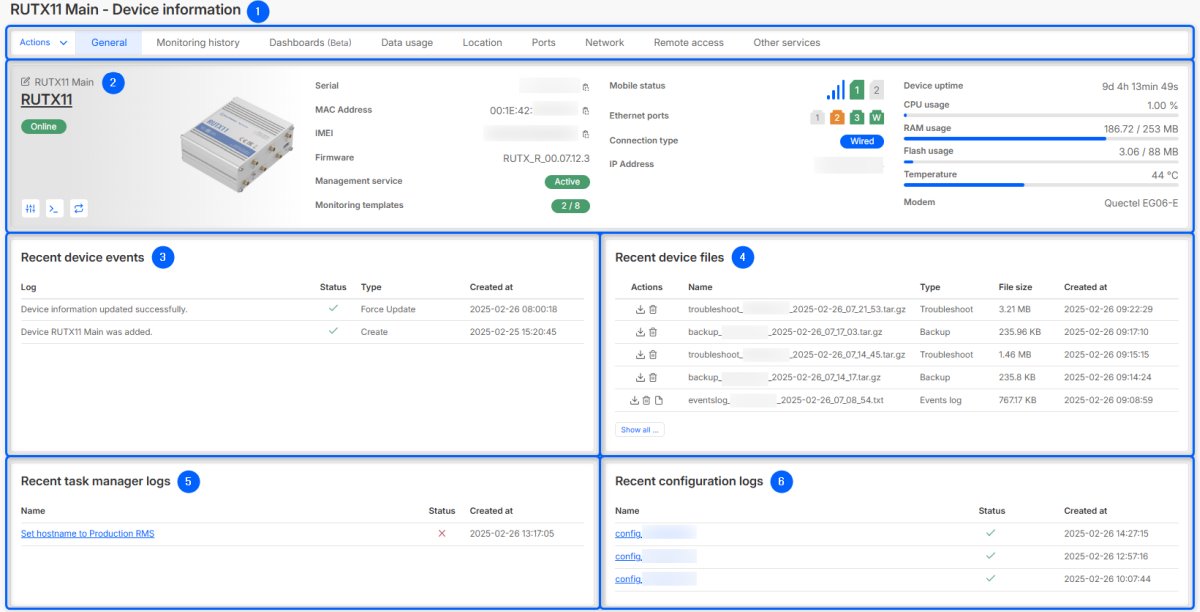Expand device files with Show all

pos(639,430)
